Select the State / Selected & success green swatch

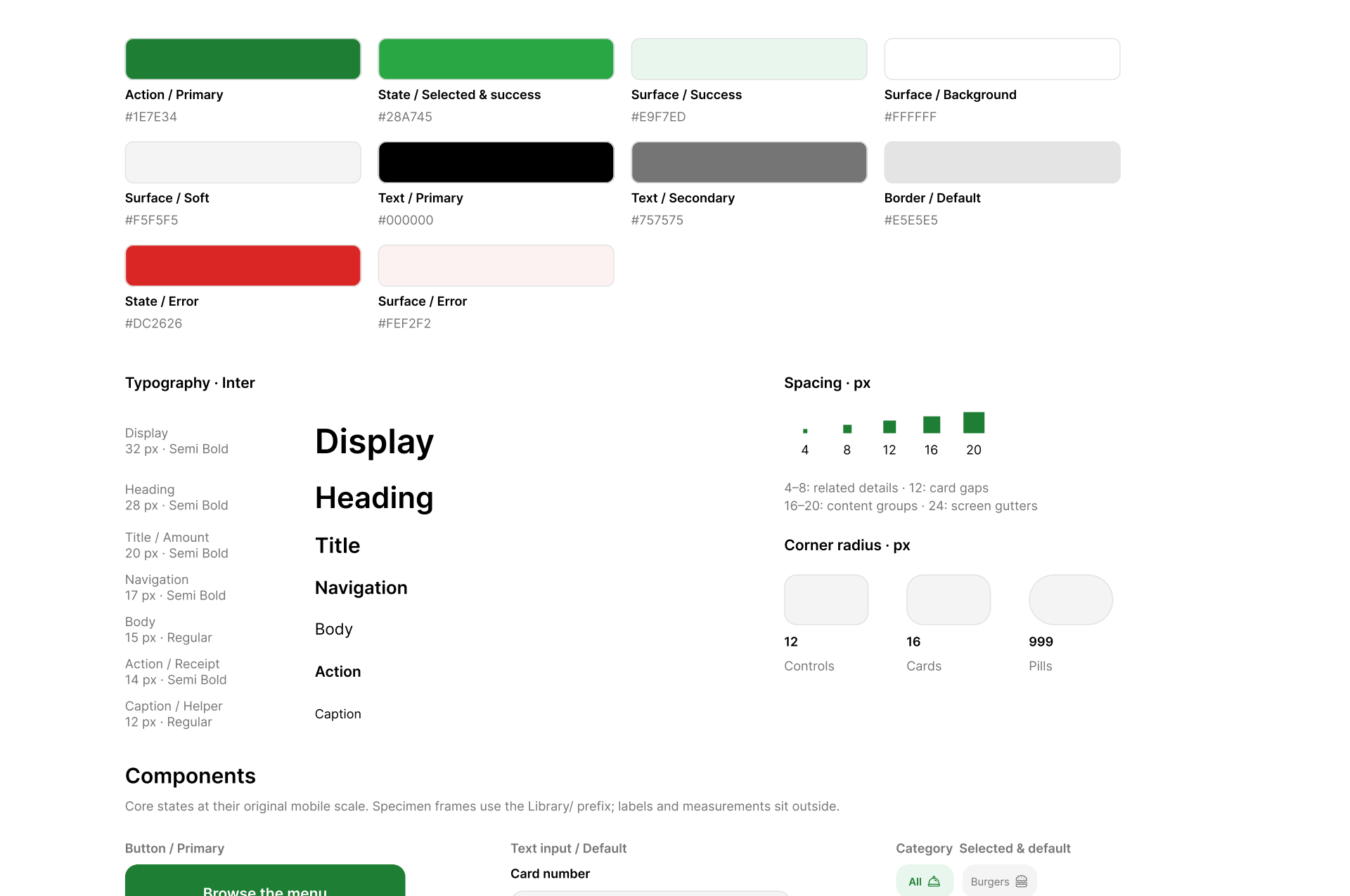tap(496, 59)
